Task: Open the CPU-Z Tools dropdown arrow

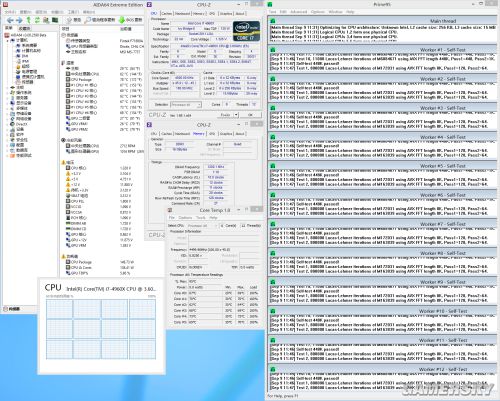Action: pyautogui.click(x=236, y=115)
